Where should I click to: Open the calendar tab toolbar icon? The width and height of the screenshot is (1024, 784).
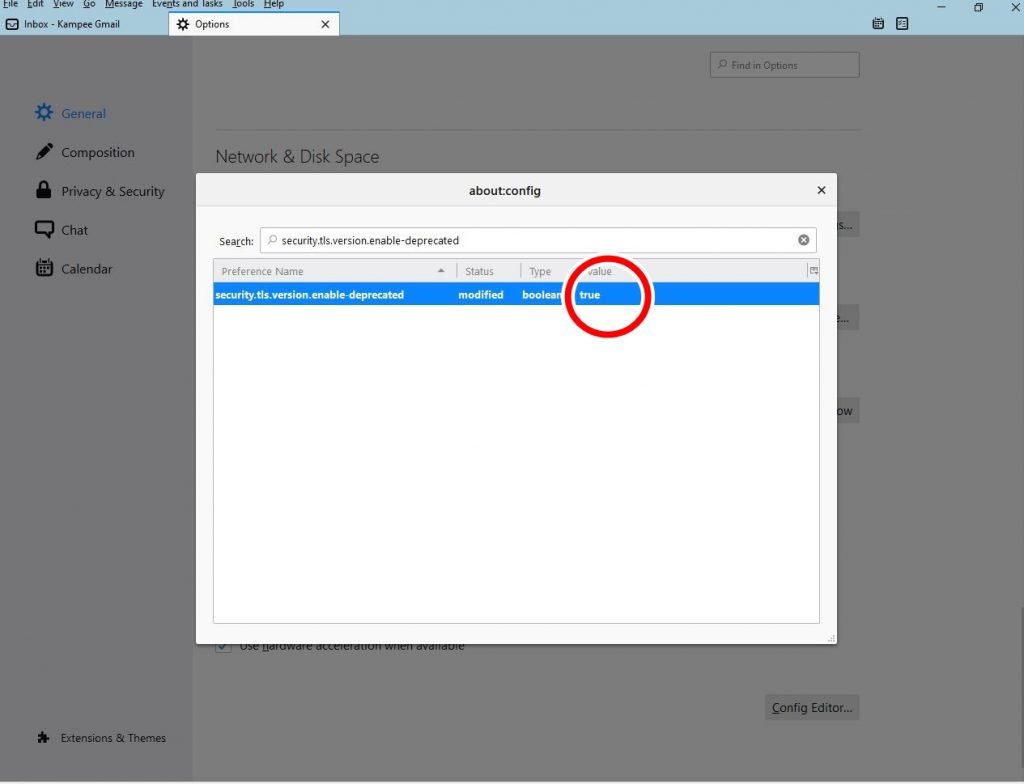click(x=878, y=23)
